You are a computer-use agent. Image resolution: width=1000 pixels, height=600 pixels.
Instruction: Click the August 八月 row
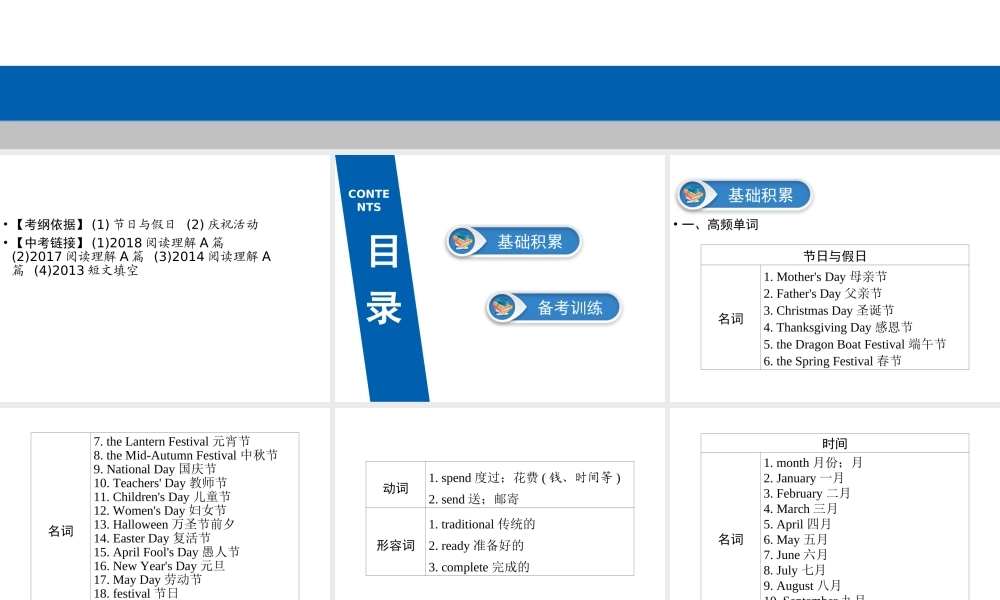coord(802,585)
